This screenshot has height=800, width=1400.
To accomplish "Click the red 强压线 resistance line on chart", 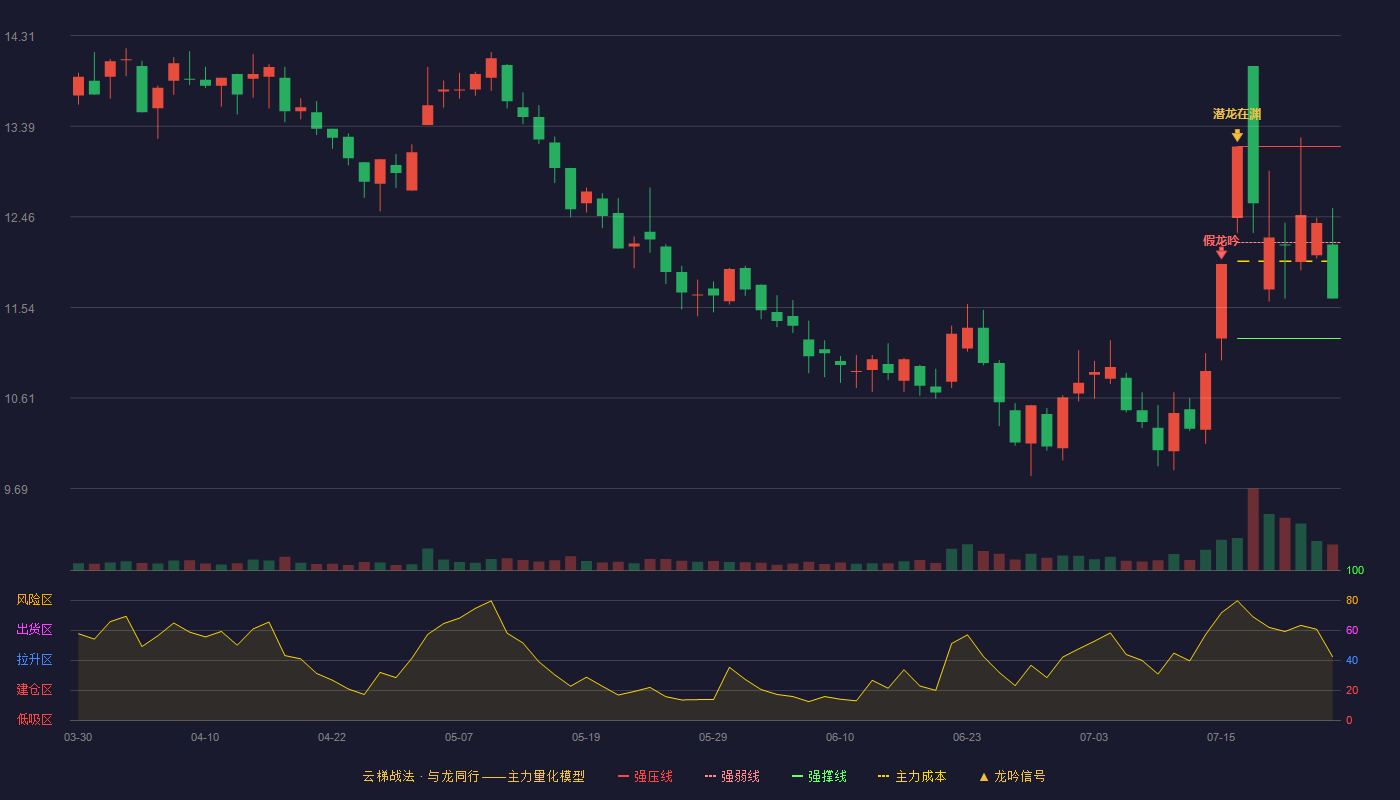I will click(1290, 147).
